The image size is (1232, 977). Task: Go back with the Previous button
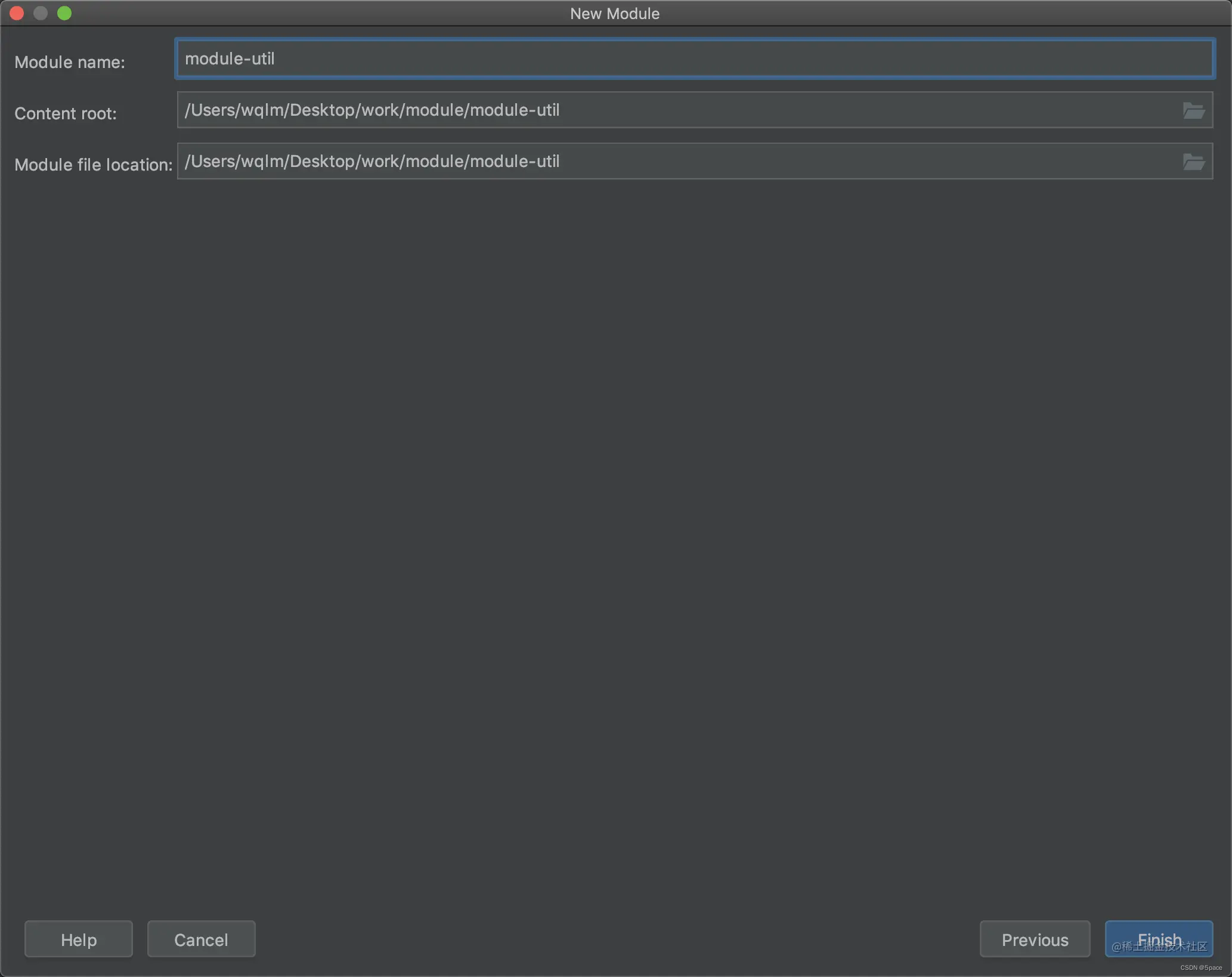pyautogui.click(x=1035, y=939)
